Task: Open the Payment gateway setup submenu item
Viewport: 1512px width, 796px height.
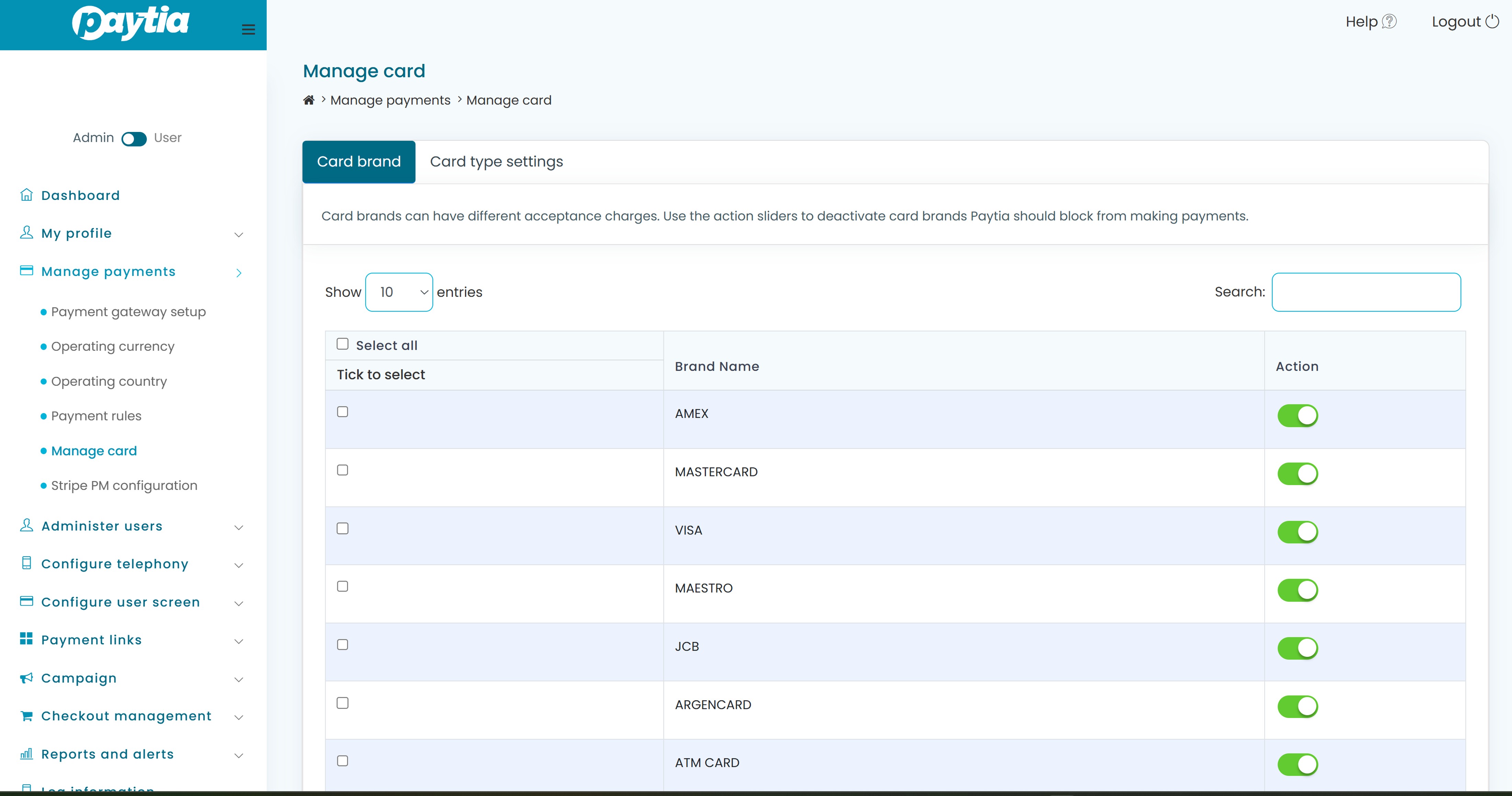Action: tap(128, 312)
